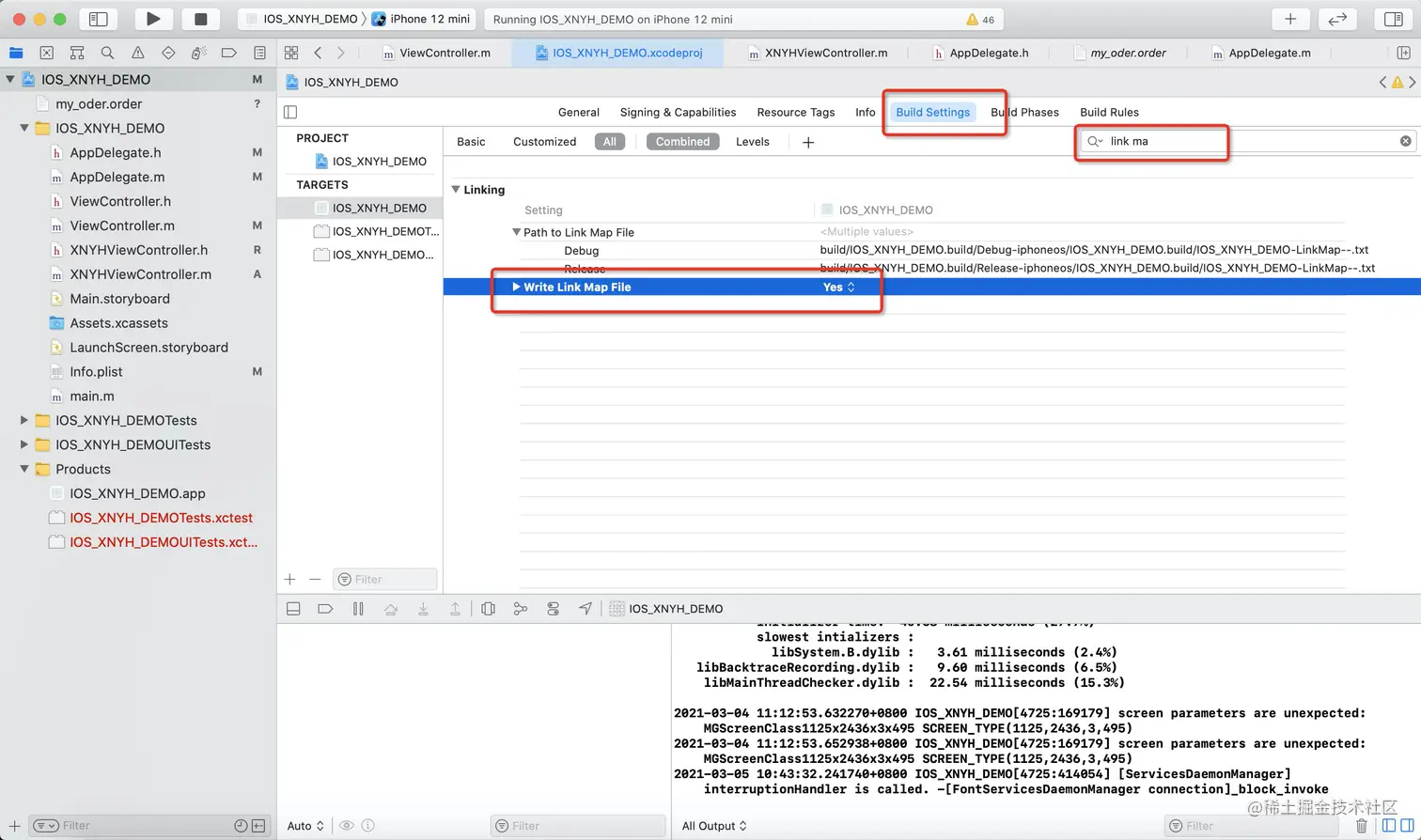The height and width of the screenshot is (840, 1421).
Task: Clear the build settings search field
Action: point(1405,141)
